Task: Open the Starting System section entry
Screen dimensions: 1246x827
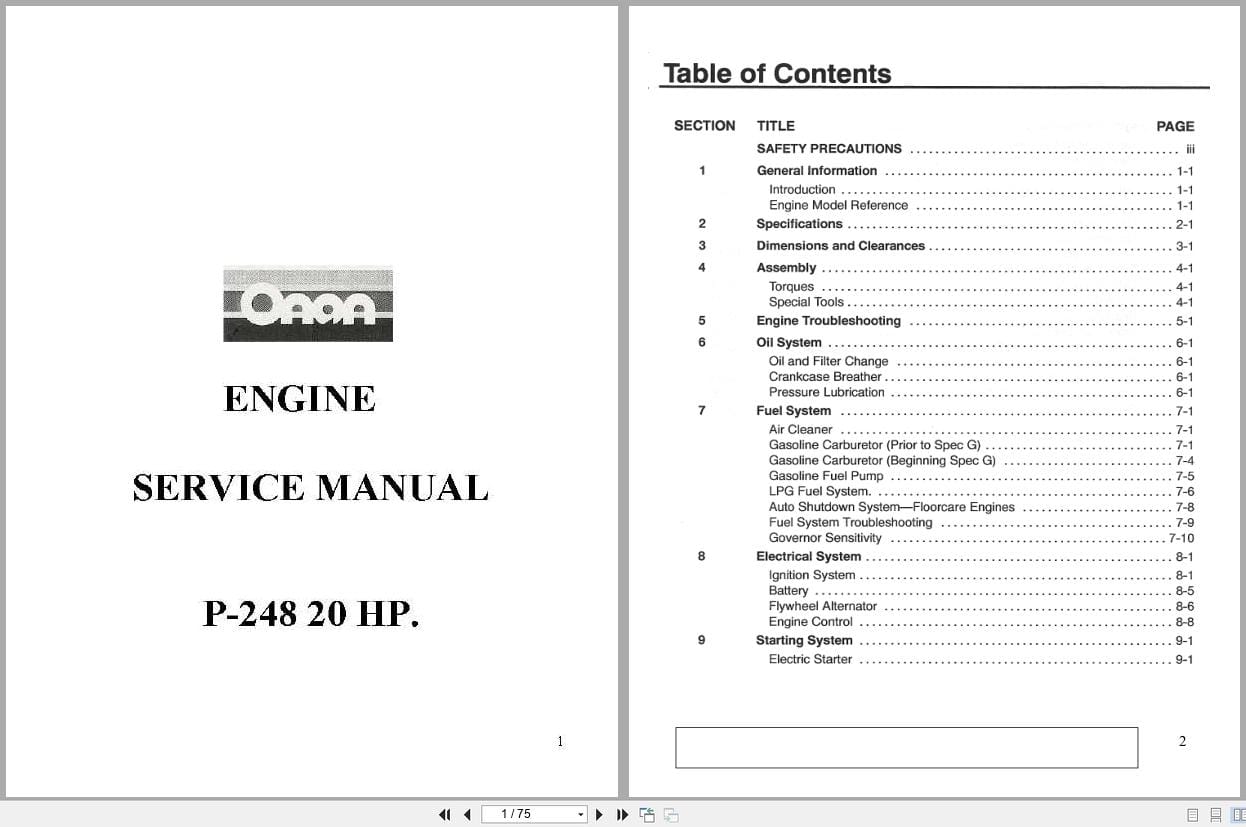Action: 803,640
